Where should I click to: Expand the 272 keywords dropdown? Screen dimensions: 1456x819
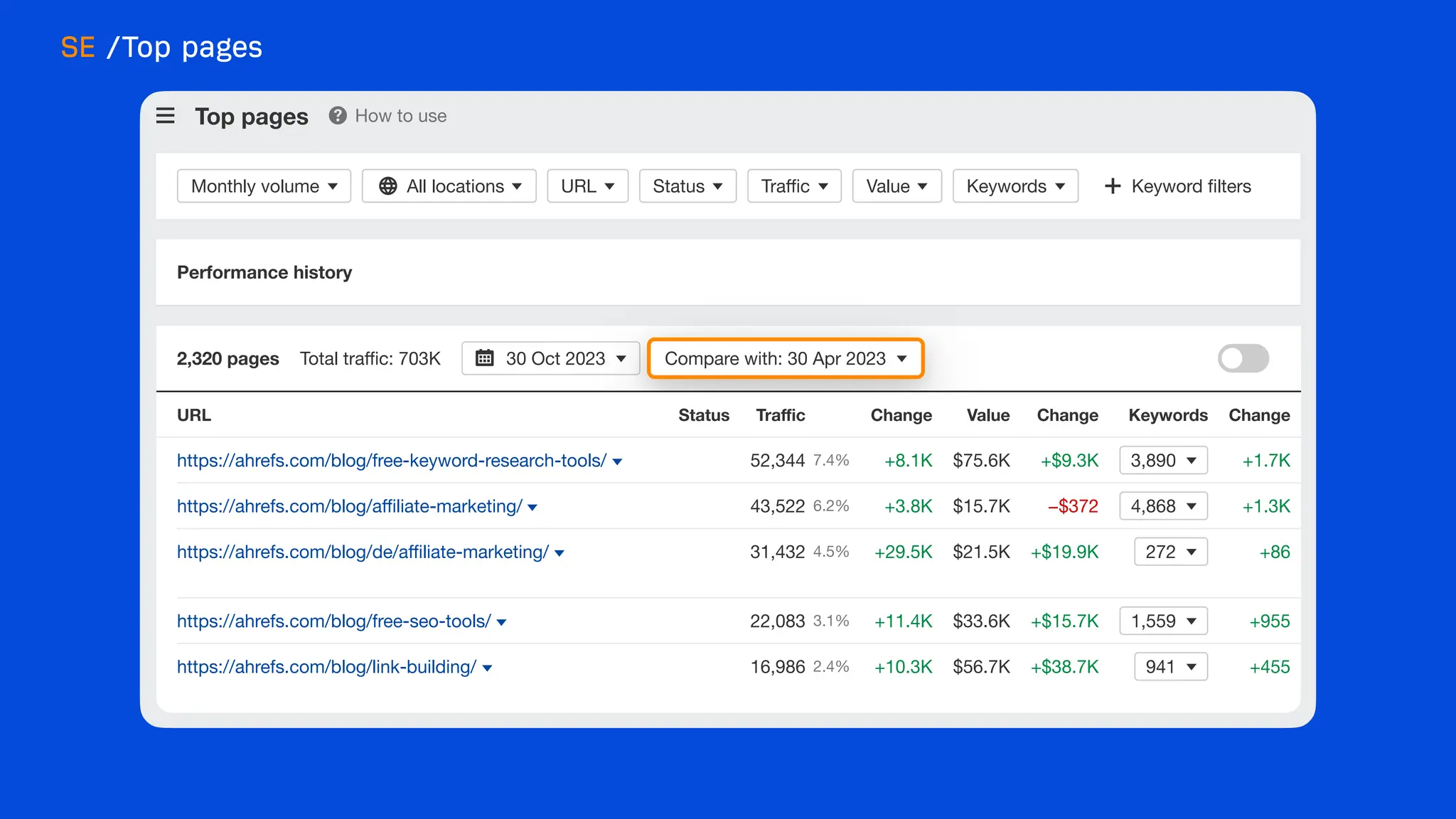[1170, 552]
